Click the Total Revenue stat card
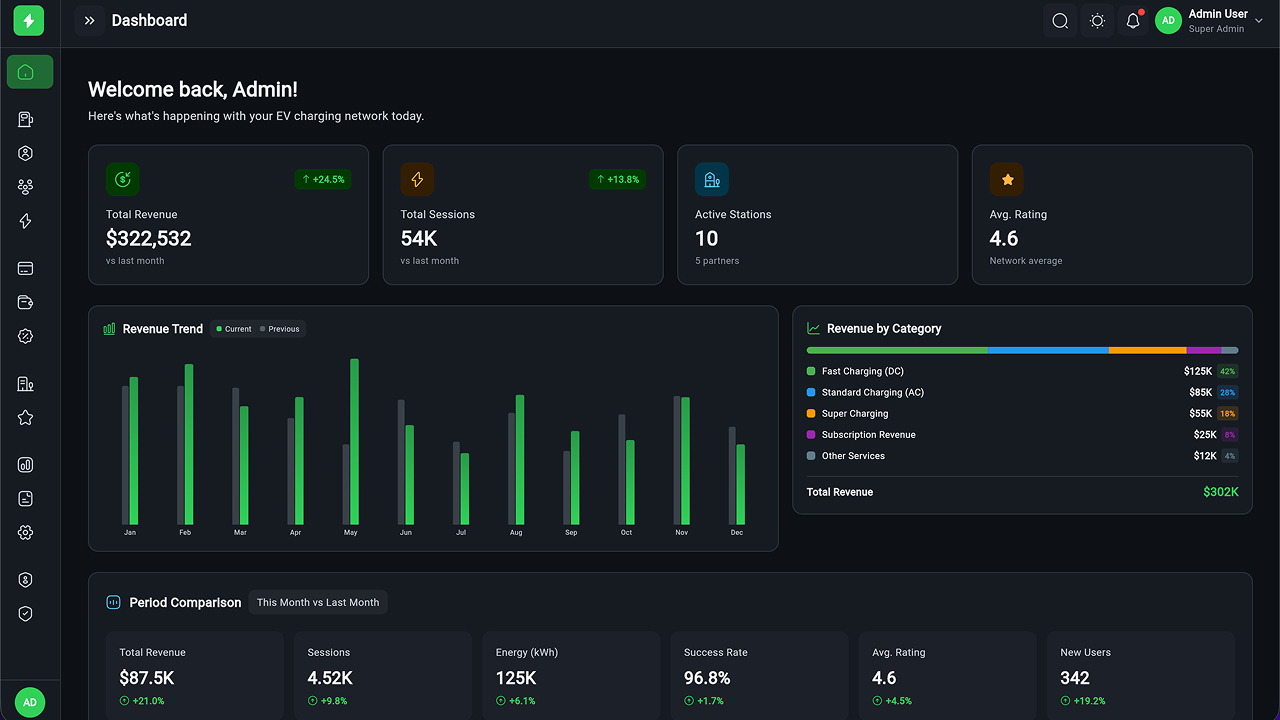The height and width of the screenshot is (720, 1280). (x=228, y=215)
